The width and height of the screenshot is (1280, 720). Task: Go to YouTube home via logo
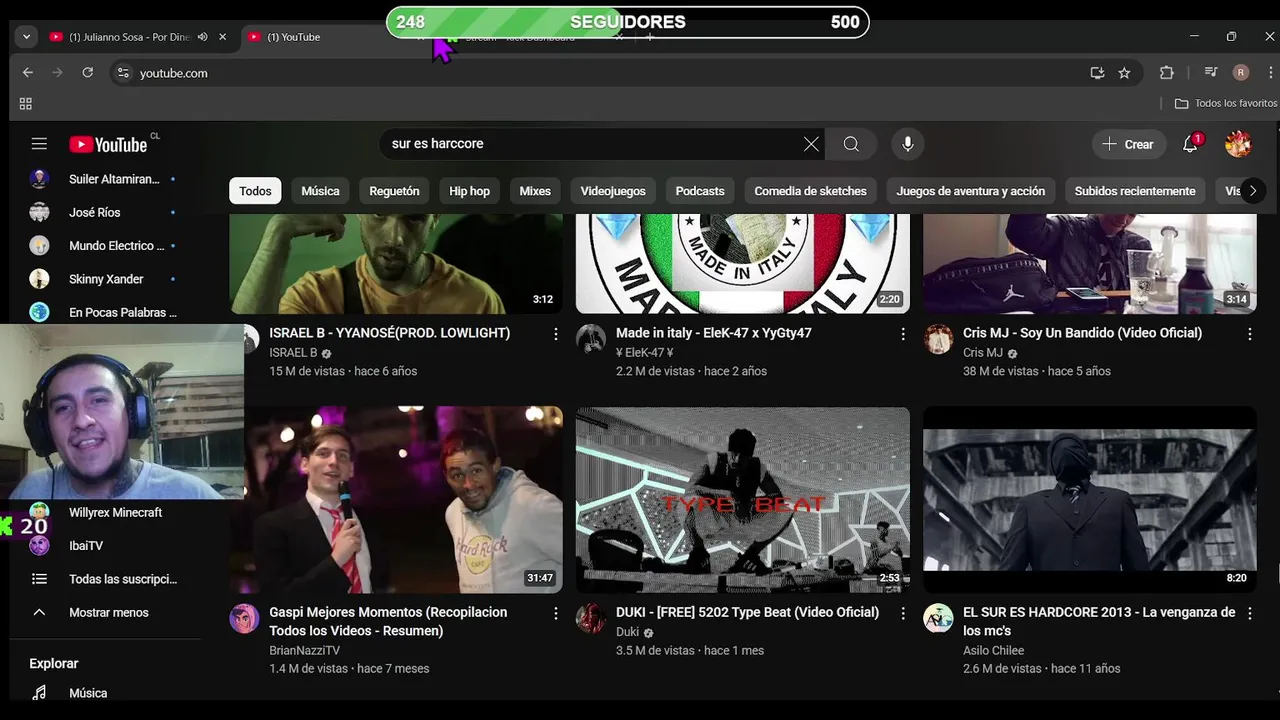108,144
